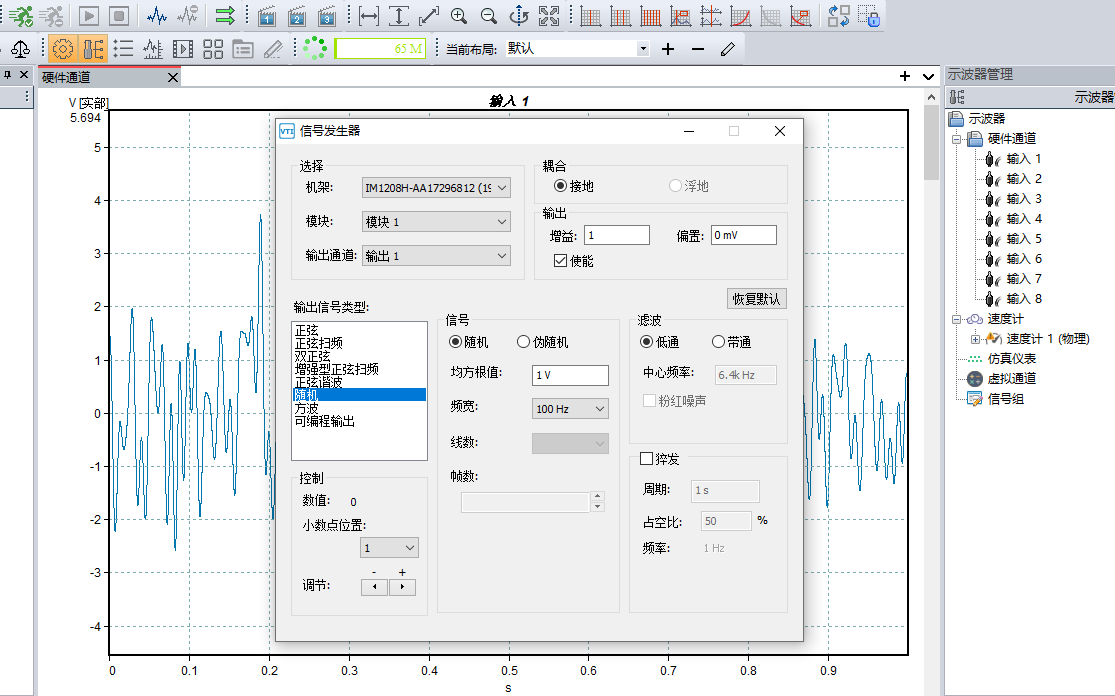Click the diagonal autoscale arrow icon
The height and width of the screenshot is (696, 1115).
pos(429,16)
